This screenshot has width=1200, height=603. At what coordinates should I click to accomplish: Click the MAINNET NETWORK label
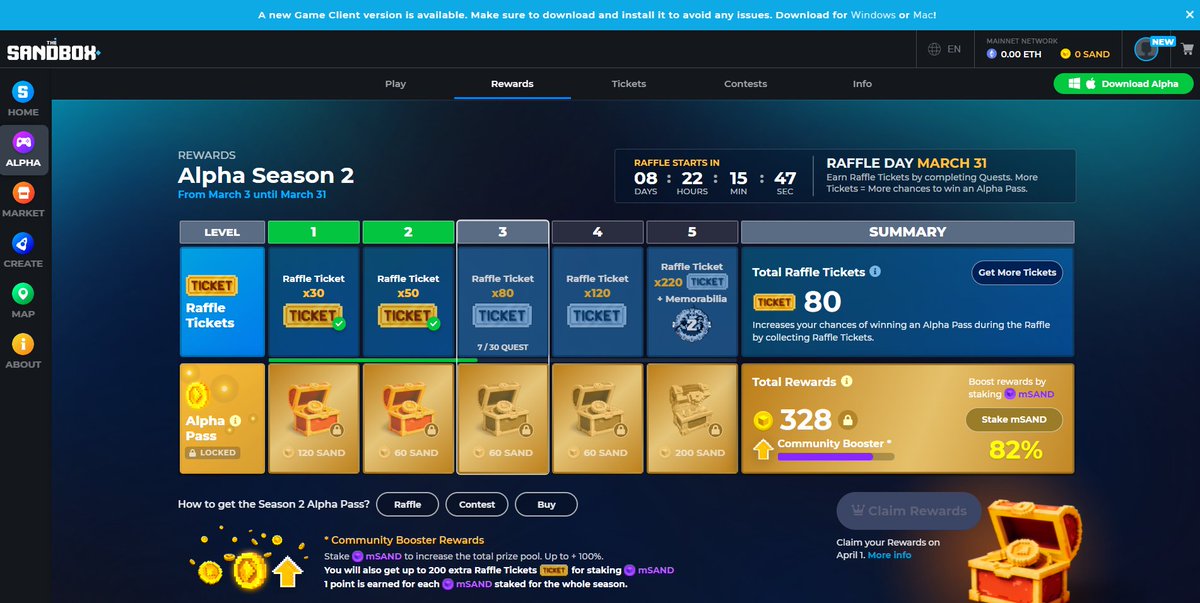[x=1022, y=41]
